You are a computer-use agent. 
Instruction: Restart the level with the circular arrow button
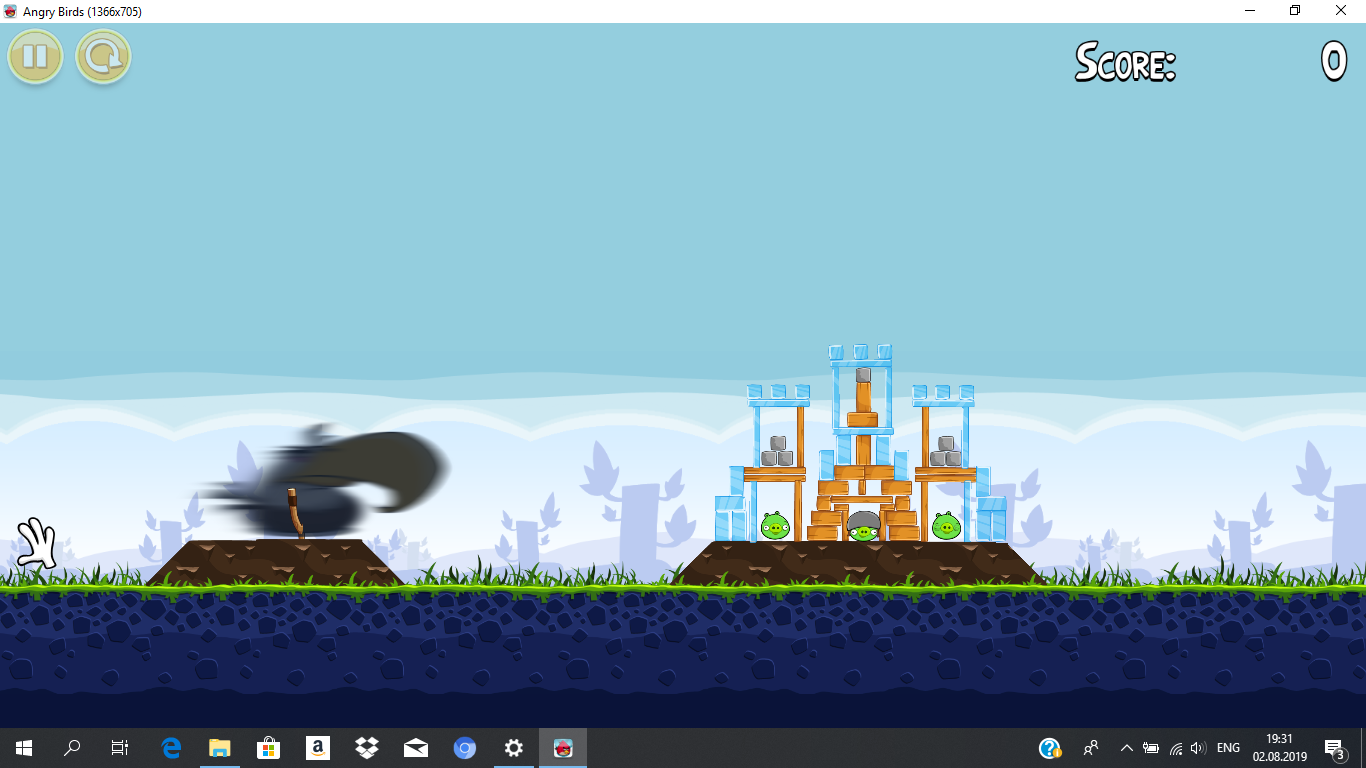(x=103, y=57)
